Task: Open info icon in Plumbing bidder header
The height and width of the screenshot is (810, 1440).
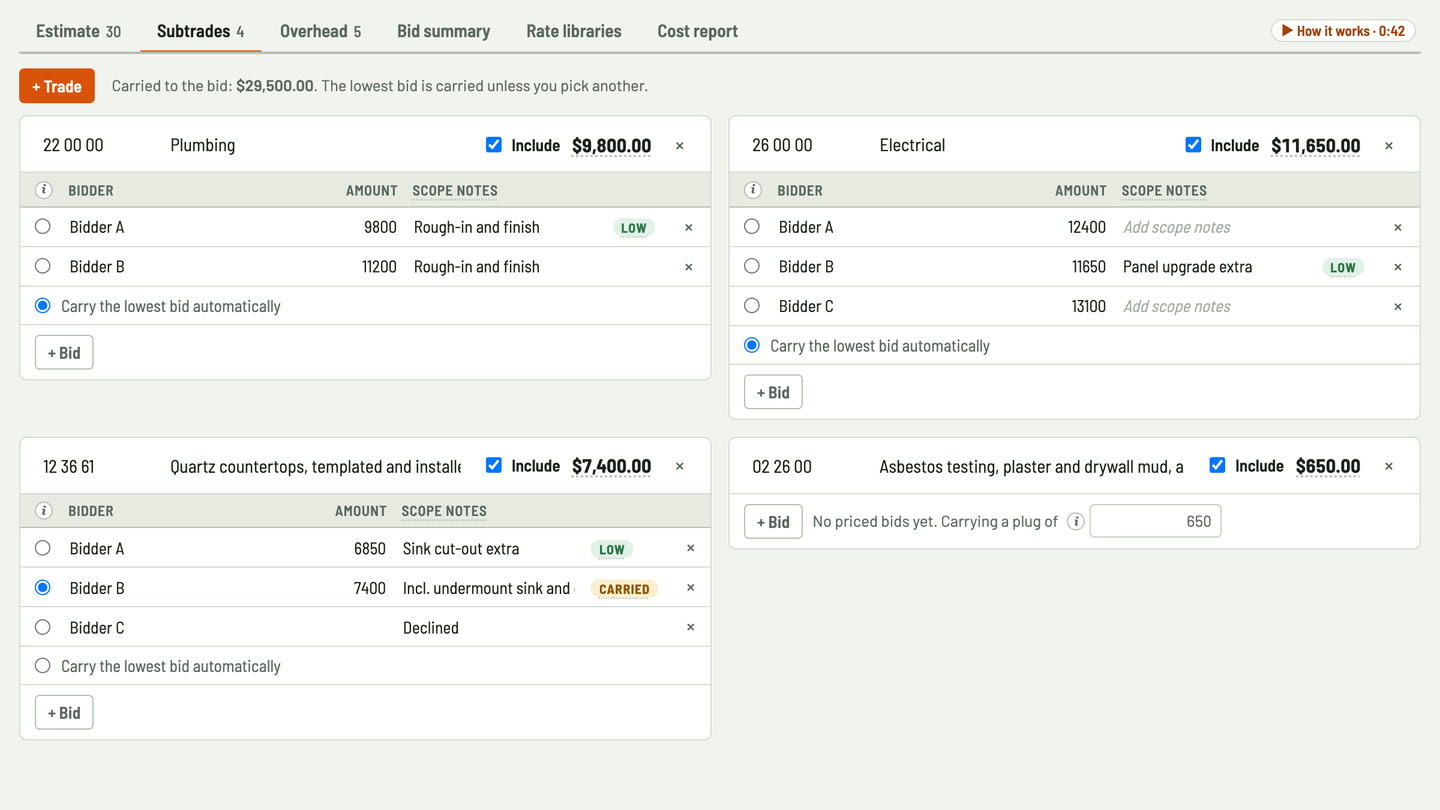Action: pos(44,190)
